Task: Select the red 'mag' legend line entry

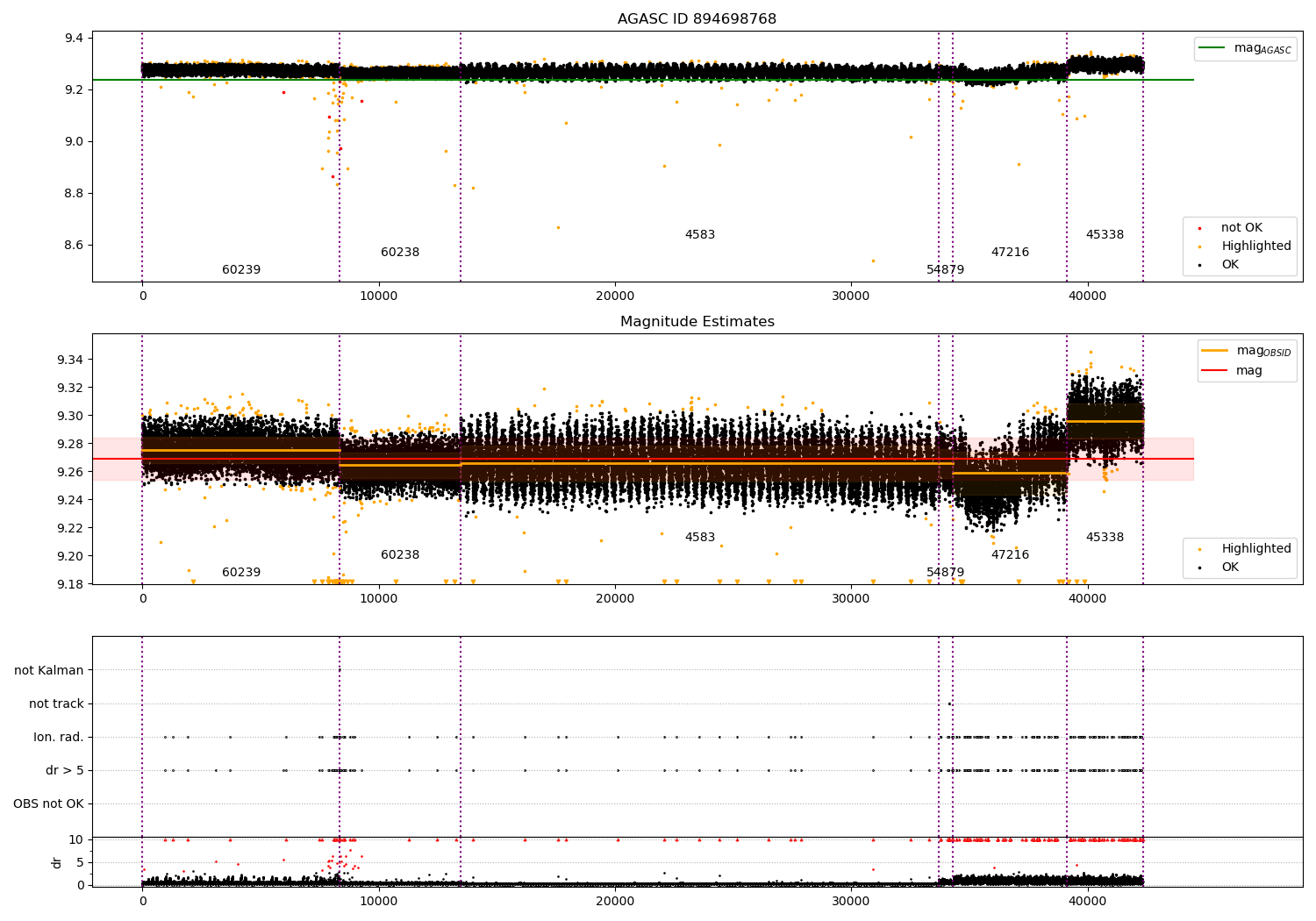Action: click(1232, 370)
